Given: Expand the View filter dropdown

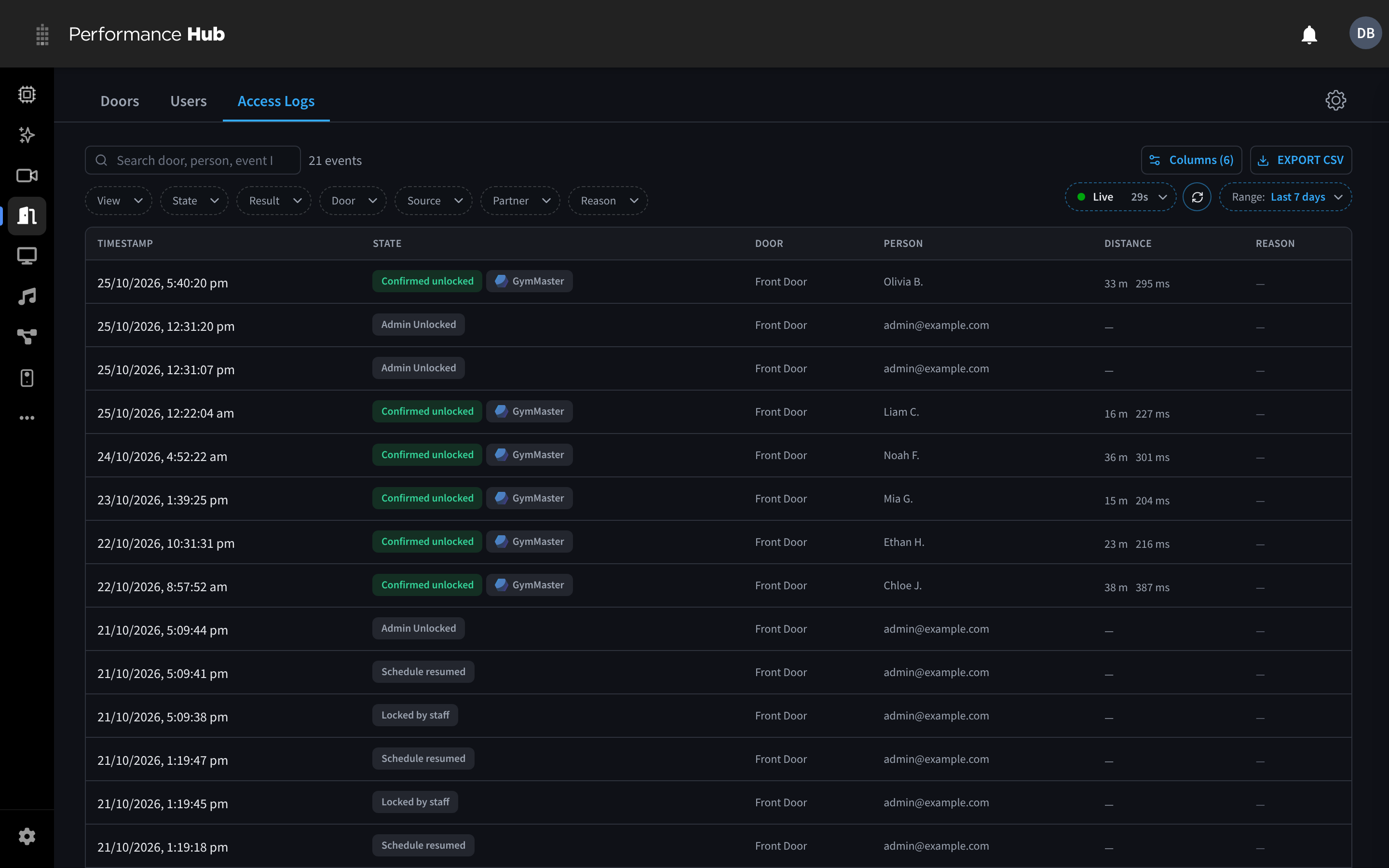Looking at the screenshot, I should tap(119, 201).
